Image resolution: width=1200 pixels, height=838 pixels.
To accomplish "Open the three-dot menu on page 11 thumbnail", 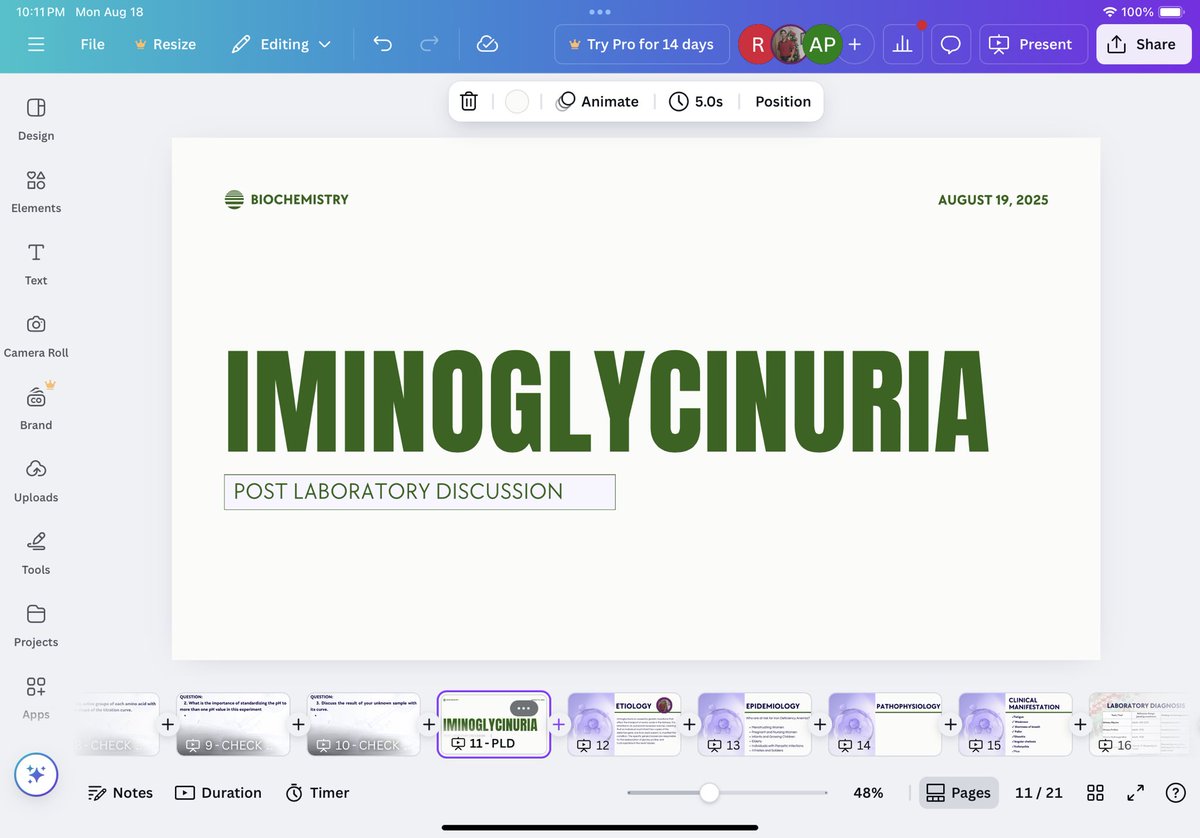I will tap(523, 708).
